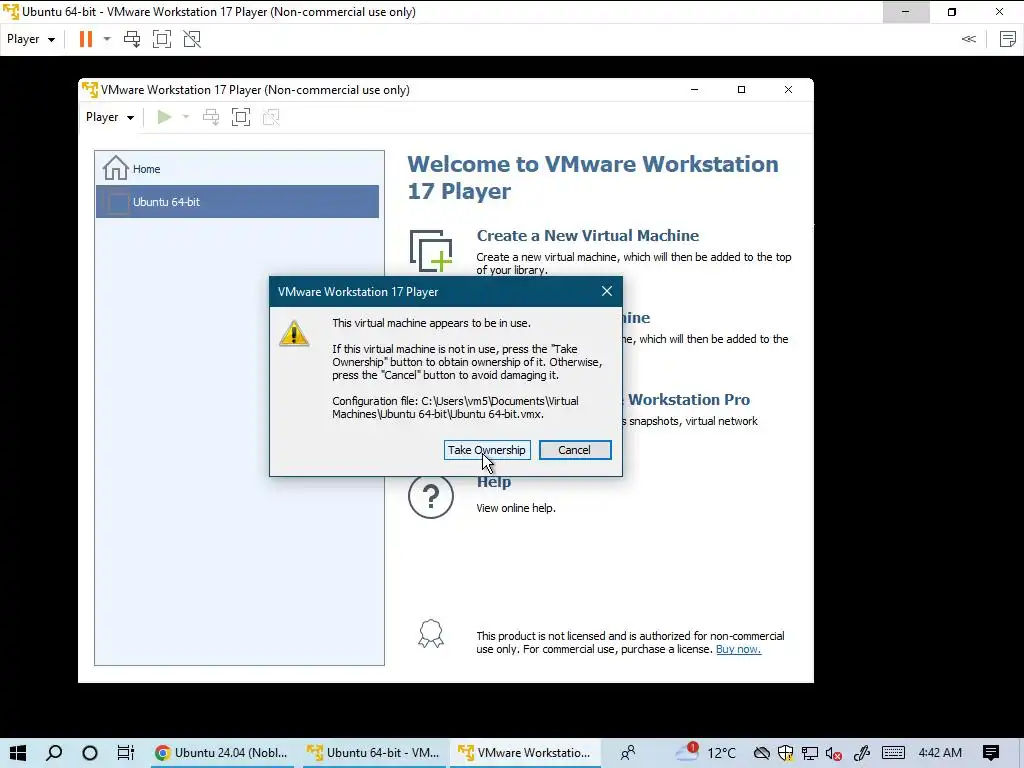Enter full screen mode in outer toolbar

pyautogui.click(x=162, y=39)
